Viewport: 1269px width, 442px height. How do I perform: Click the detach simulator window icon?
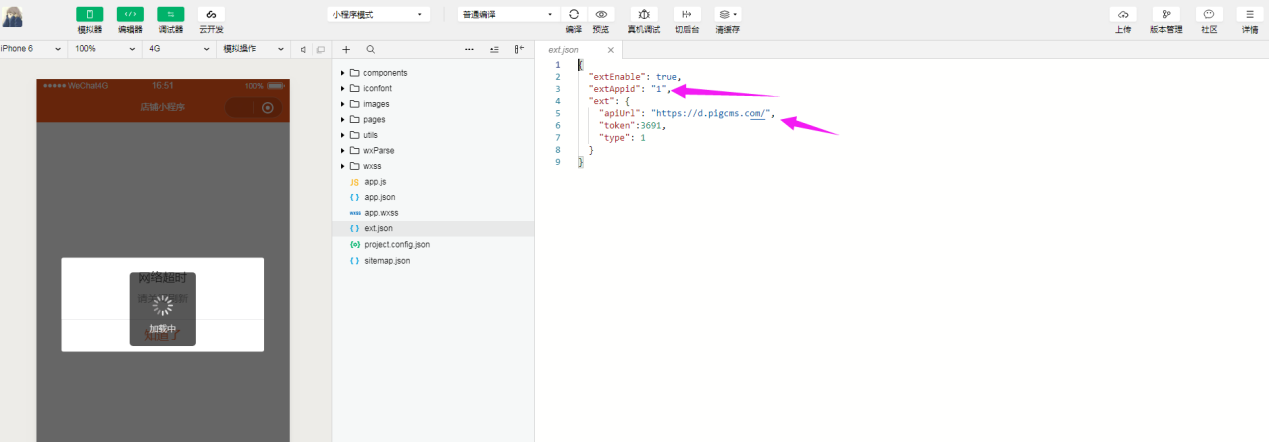[320, 49]
